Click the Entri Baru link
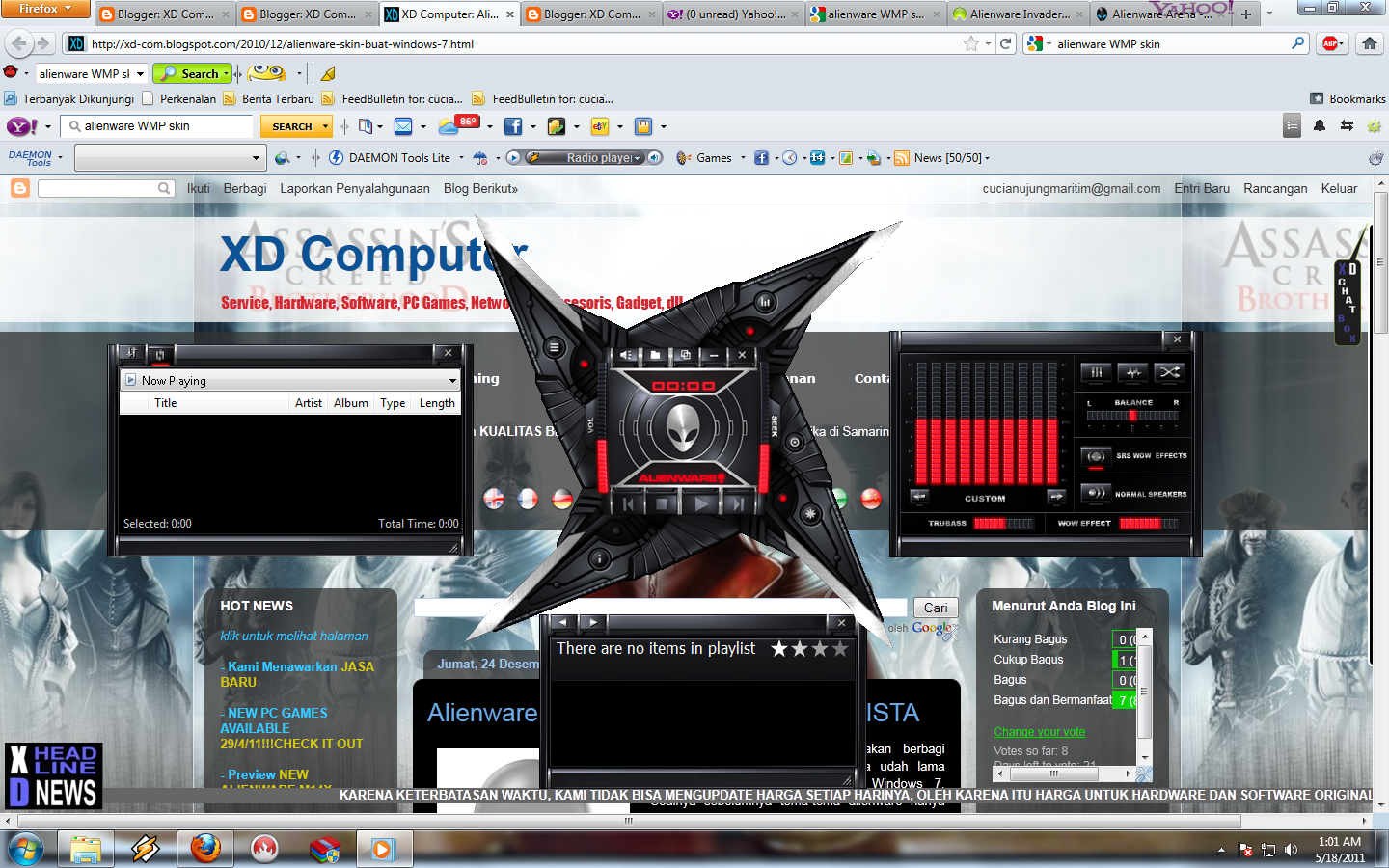The width and height of the screenshot is (1389, 868). [1202, 189]
